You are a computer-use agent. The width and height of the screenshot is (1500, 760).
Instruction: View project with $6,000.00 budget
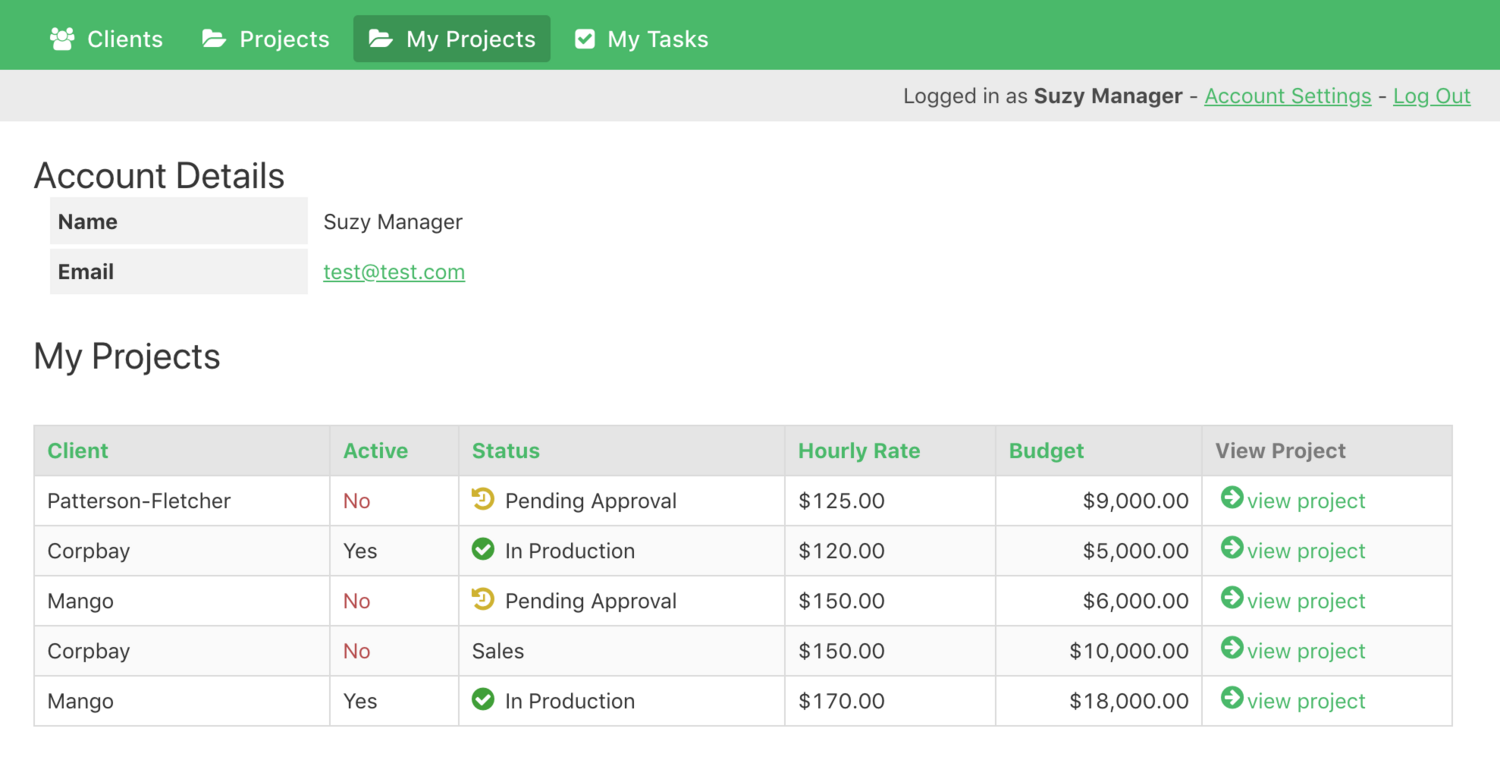[1305, 601]
